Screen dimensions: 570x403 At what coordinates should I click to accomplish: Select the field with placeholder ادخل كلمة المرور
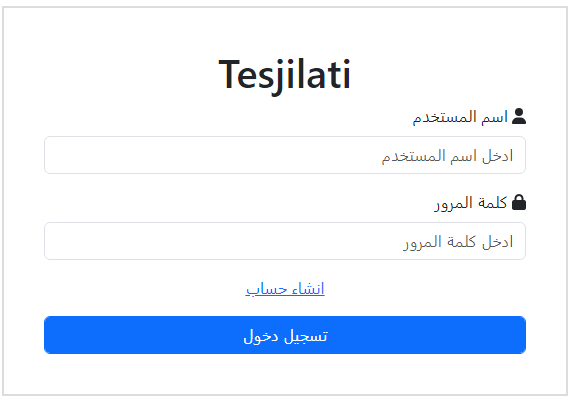(x=285, y=241)
